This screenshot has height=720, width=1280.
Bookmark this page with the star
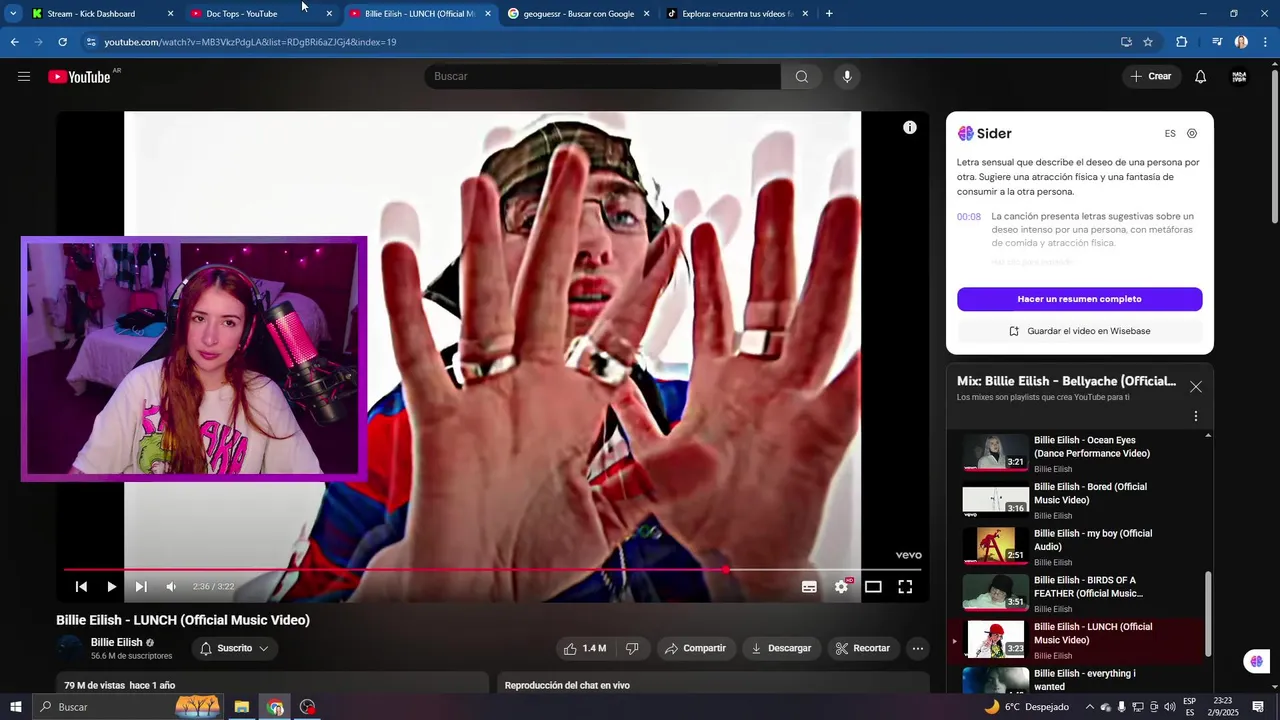[x=1148, y=42]
